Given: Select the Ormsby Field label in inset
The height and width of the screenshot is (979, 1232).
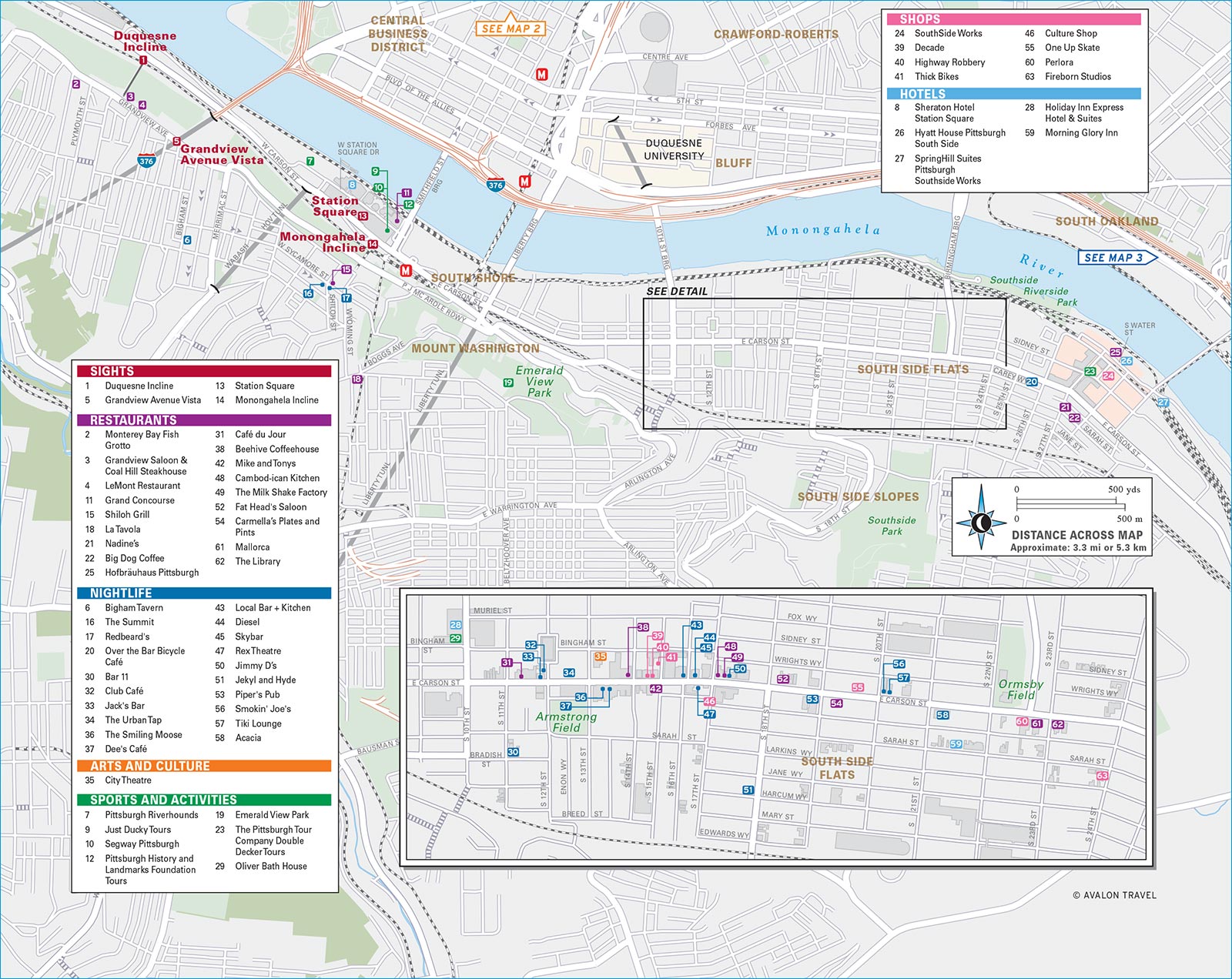Looking at the screenshot, I should [1020, 690].
